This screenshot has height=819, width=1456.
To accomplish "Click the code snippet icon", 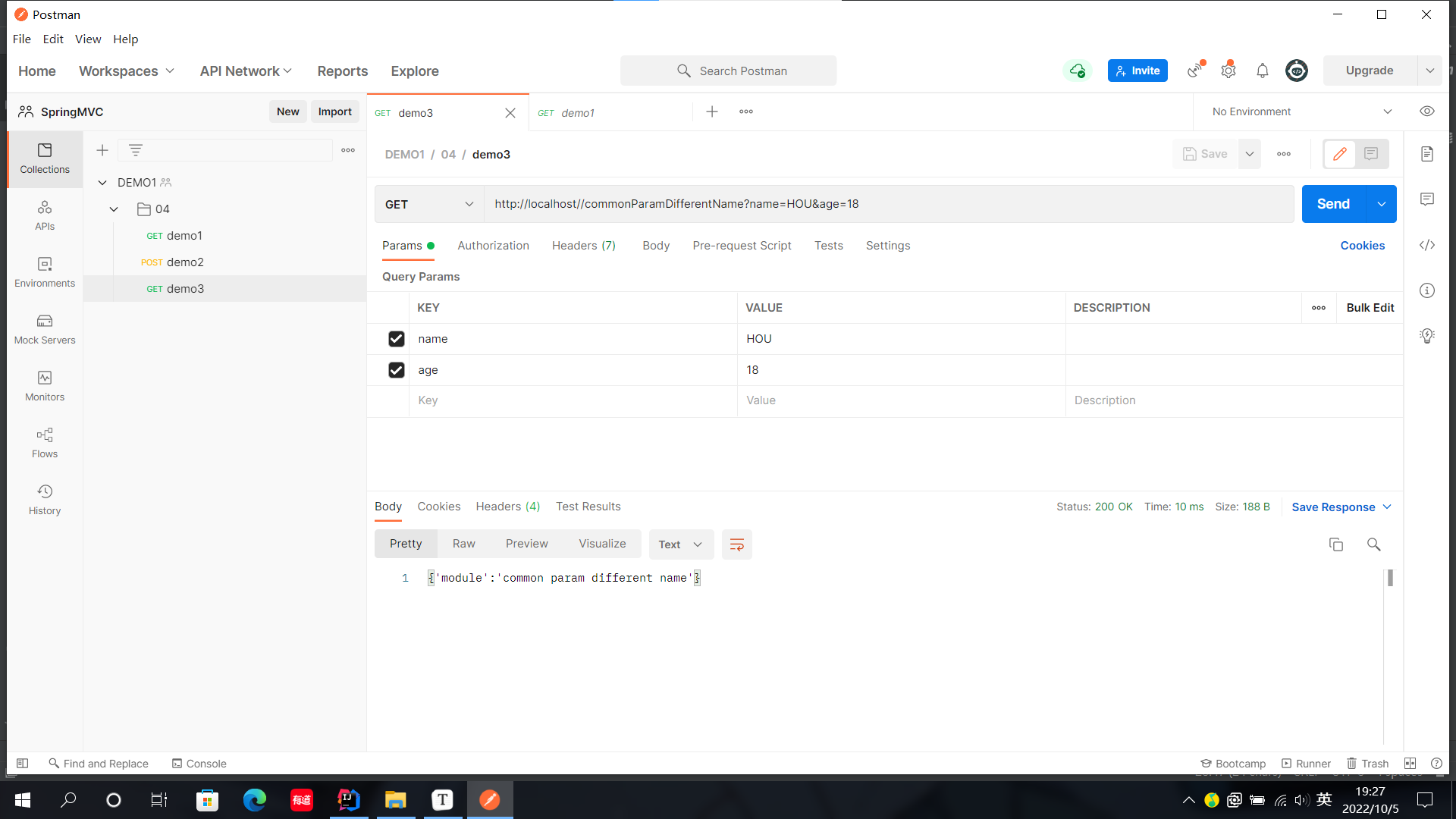I will (x=1427, y=245).
